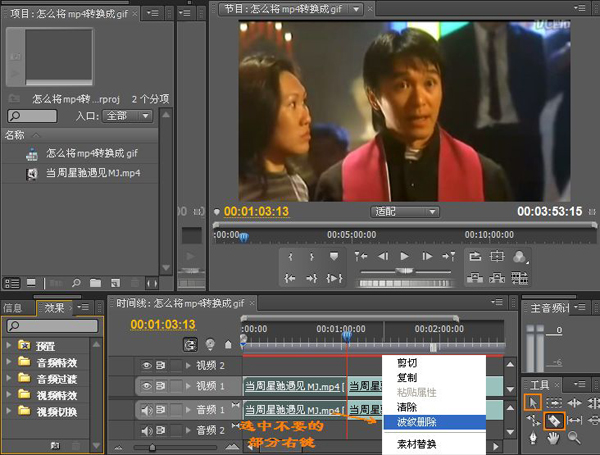Toggle track lock box on 音频 1
Screen dimensions: 600x455
point(176,410)
